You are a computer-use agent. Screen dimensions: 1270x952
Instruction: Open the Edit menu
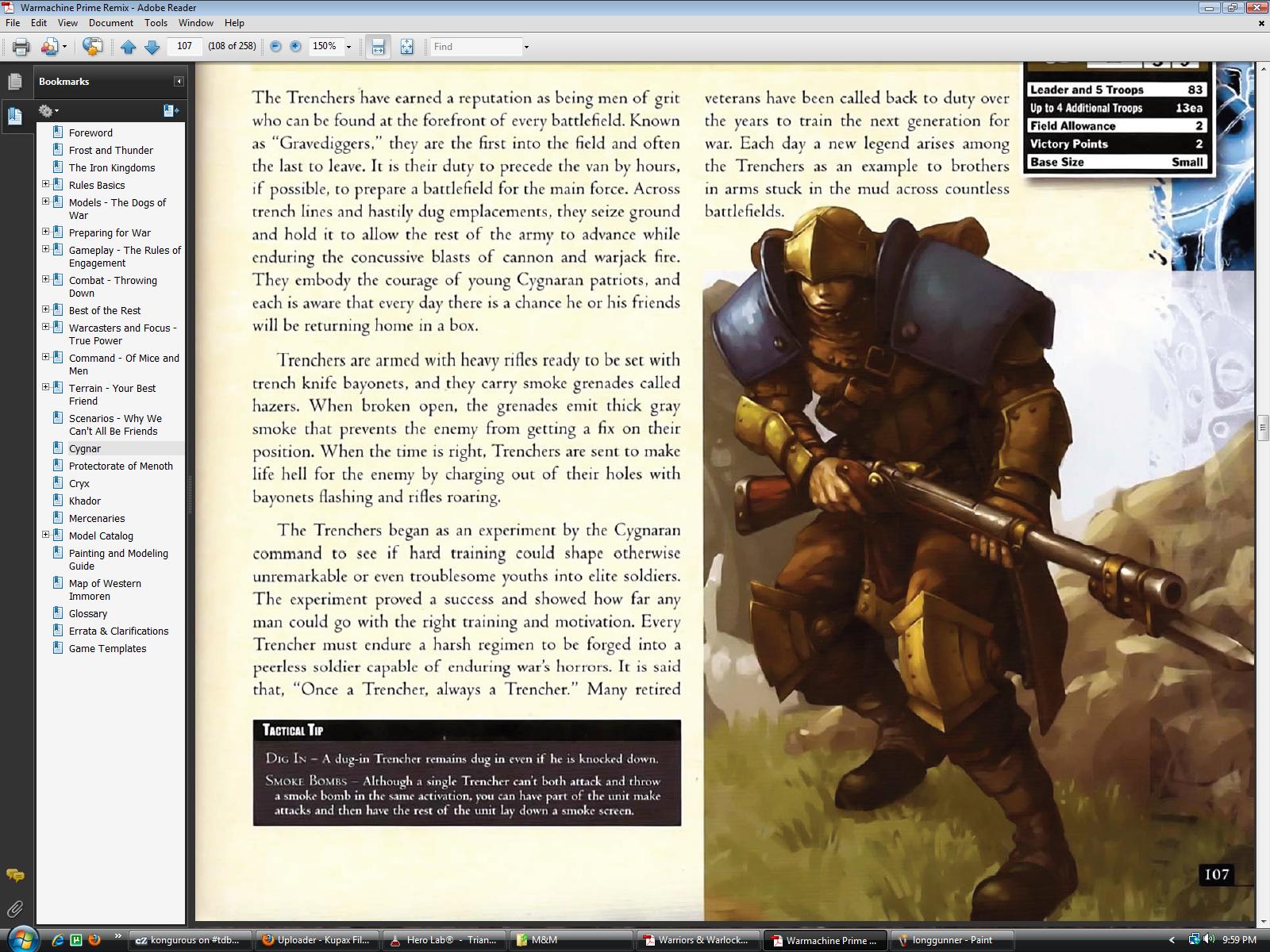pos(39,23)
